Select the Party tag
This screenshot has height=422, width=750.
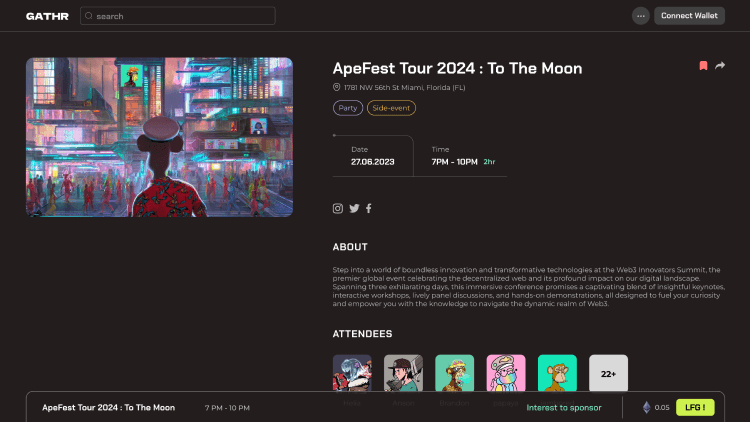pyautogui.click(x=348, y=108)
